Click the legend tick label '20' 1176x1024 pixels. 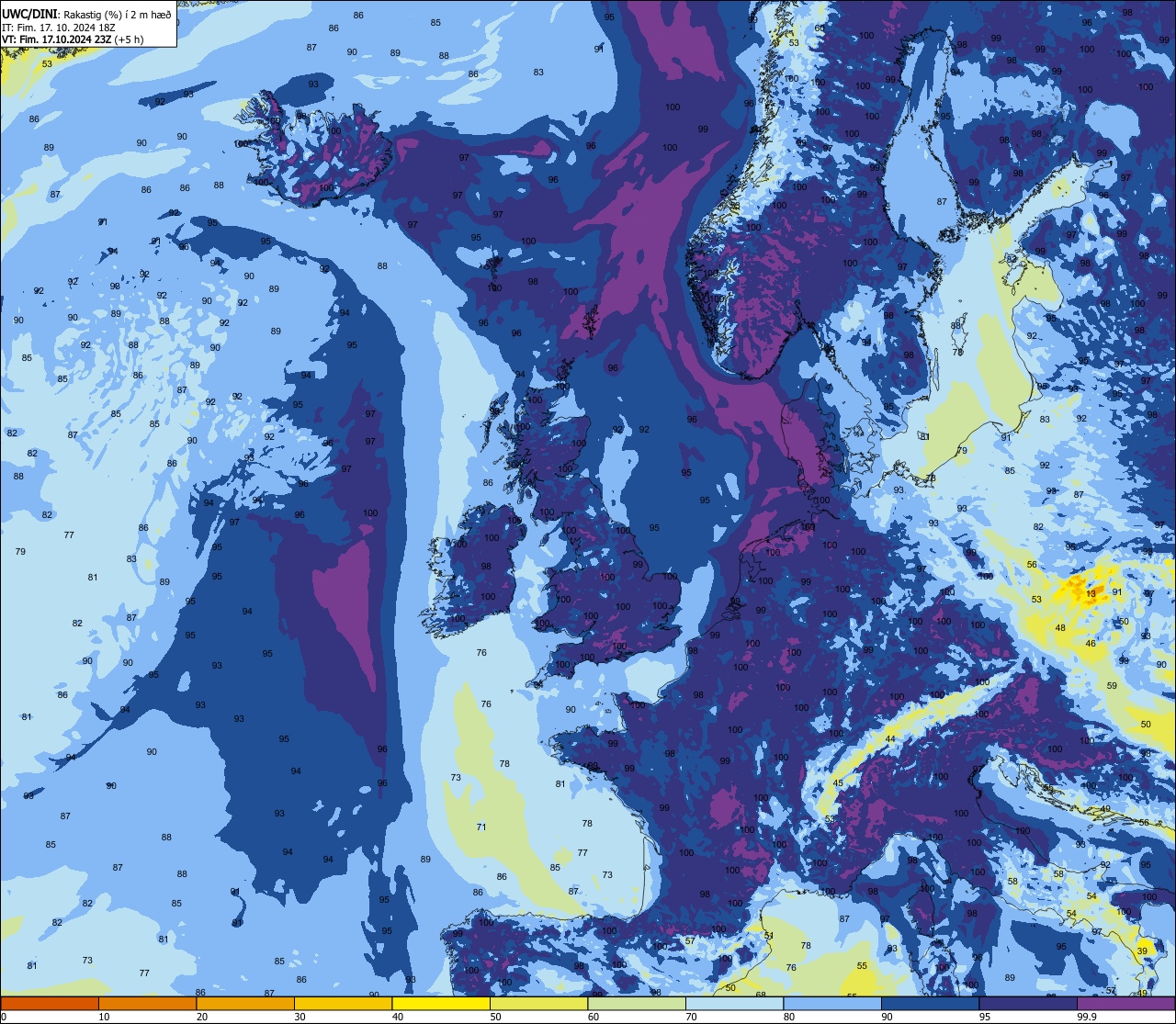202,1017
